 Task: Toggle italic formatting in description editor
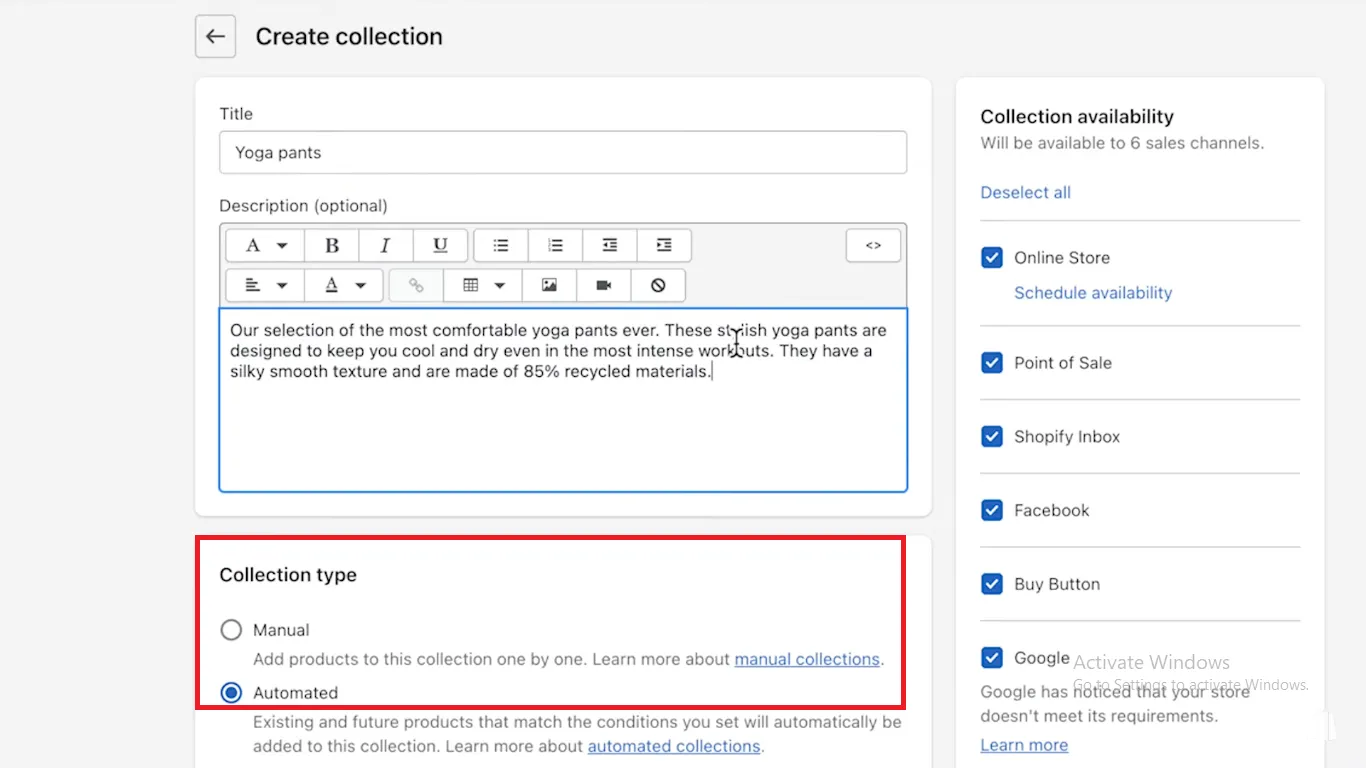[386, 245]
